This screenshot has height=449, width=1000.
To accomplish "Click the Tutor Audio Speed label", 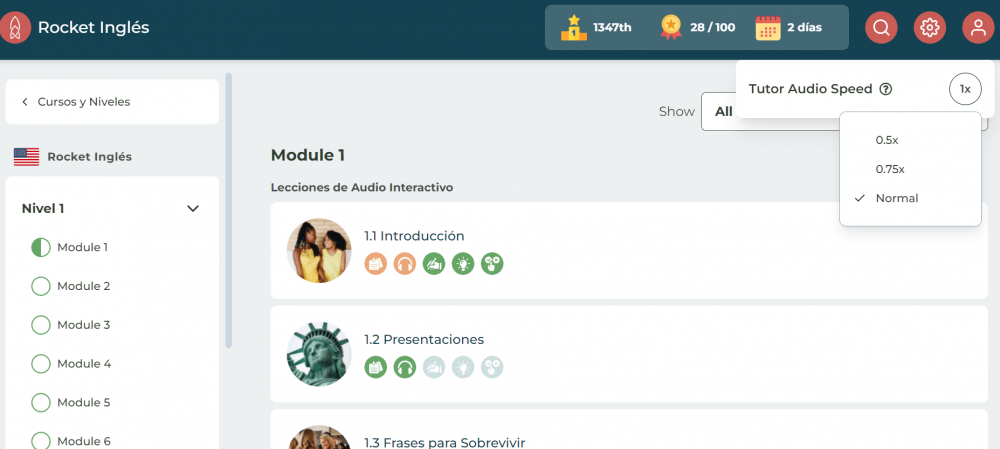I will (x=810, y=89).
